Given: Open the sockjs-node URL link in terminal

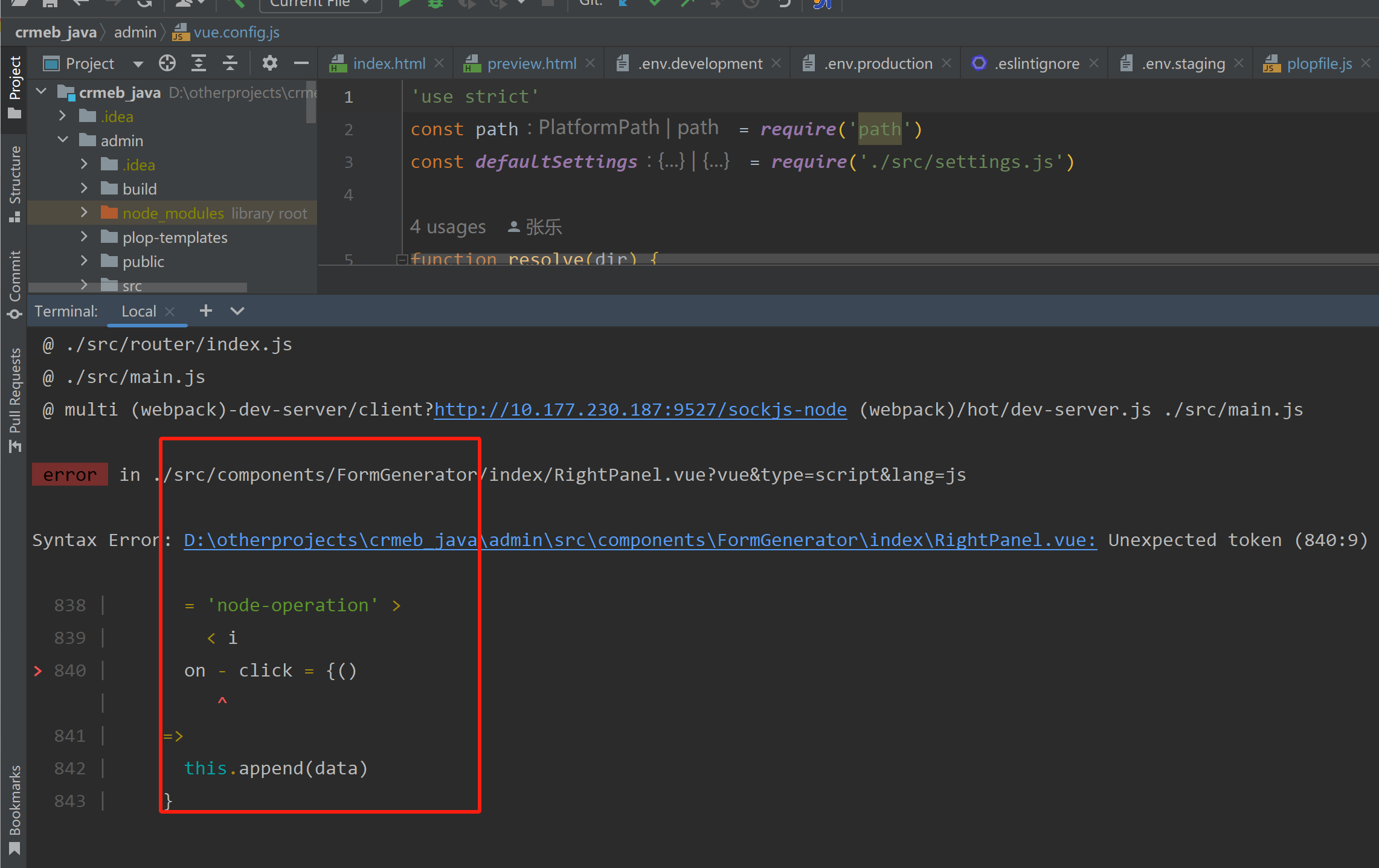Looking at the screenshot, I should coord(640,410).
